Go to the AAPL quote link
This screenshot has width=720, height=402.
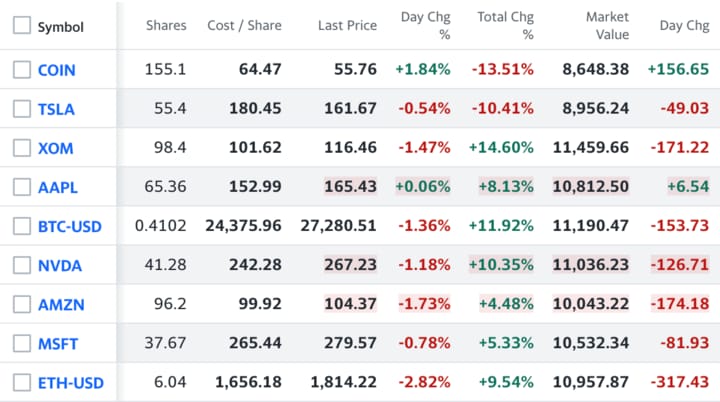56,187
